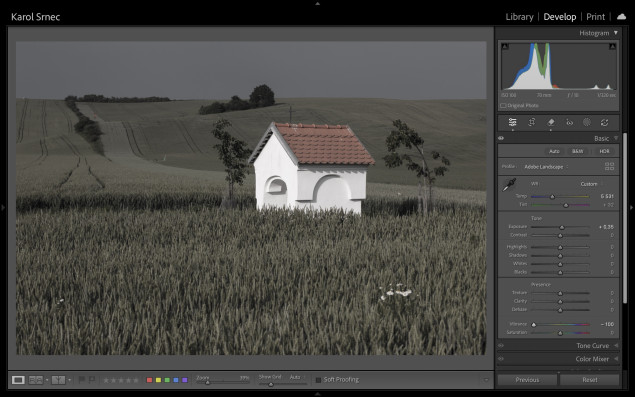Click the Vibrance slider handle

coord(534,324)
